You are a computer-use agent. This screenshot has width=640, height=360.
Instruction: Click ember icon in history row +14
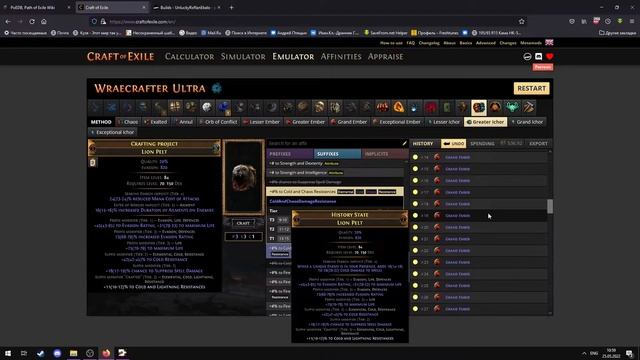(x=437, y=157)
